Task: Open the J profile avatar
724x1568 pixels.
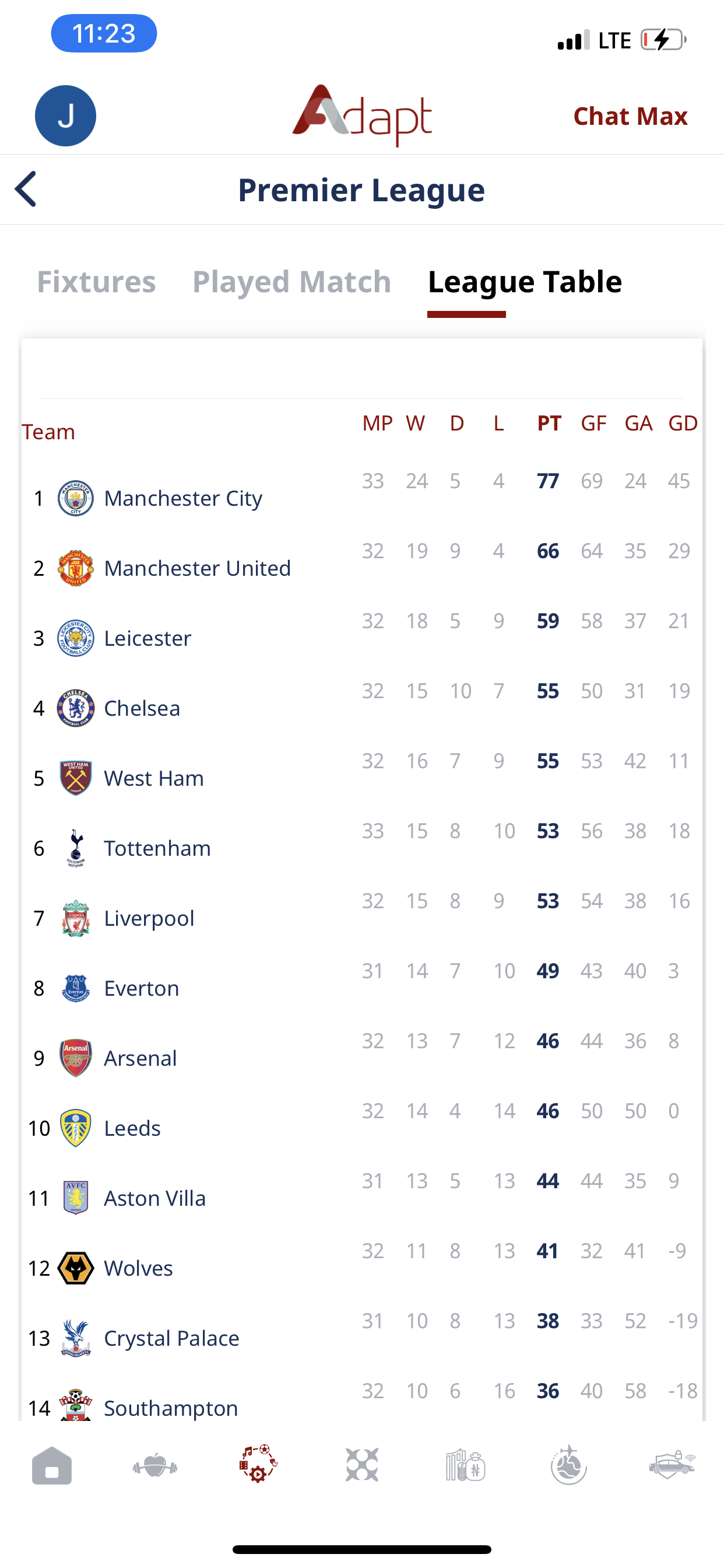Action: point(66,116)
